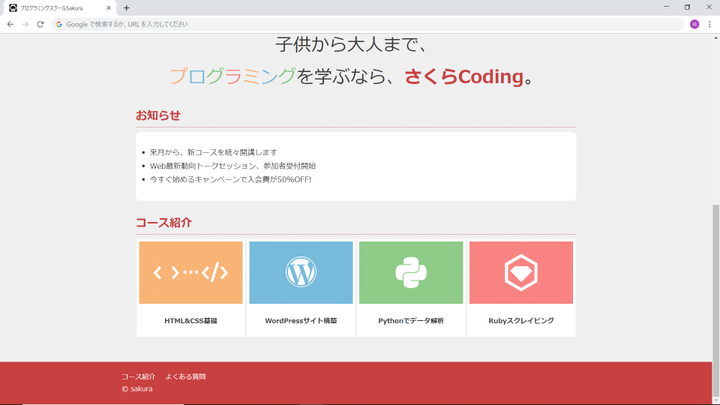Viewport: 720px width, 405px height.
Task: Click the HTML code brackets icon
Action: click(191, 273)
